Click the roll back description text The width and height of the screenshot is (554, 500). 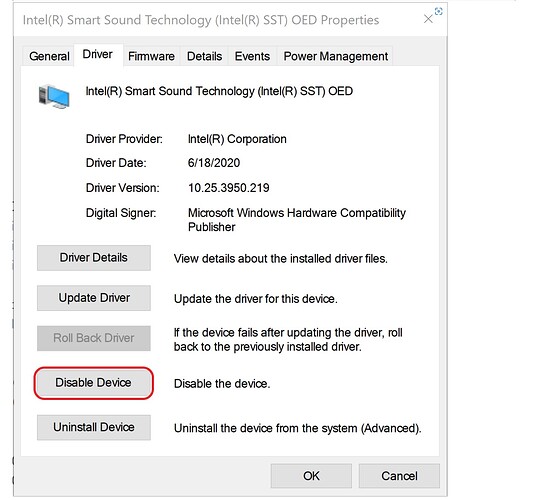point(288,340)
